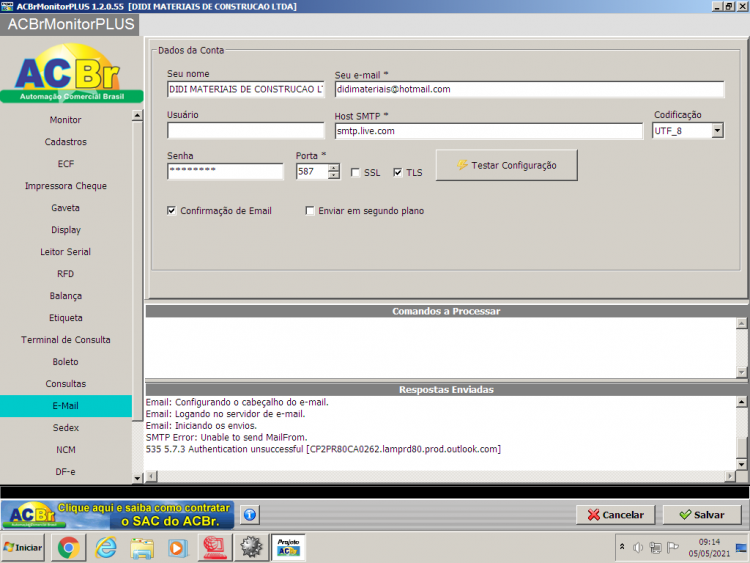
Task: Click the 535 5.7.3 Authentication error line
Action: (323, 449)
